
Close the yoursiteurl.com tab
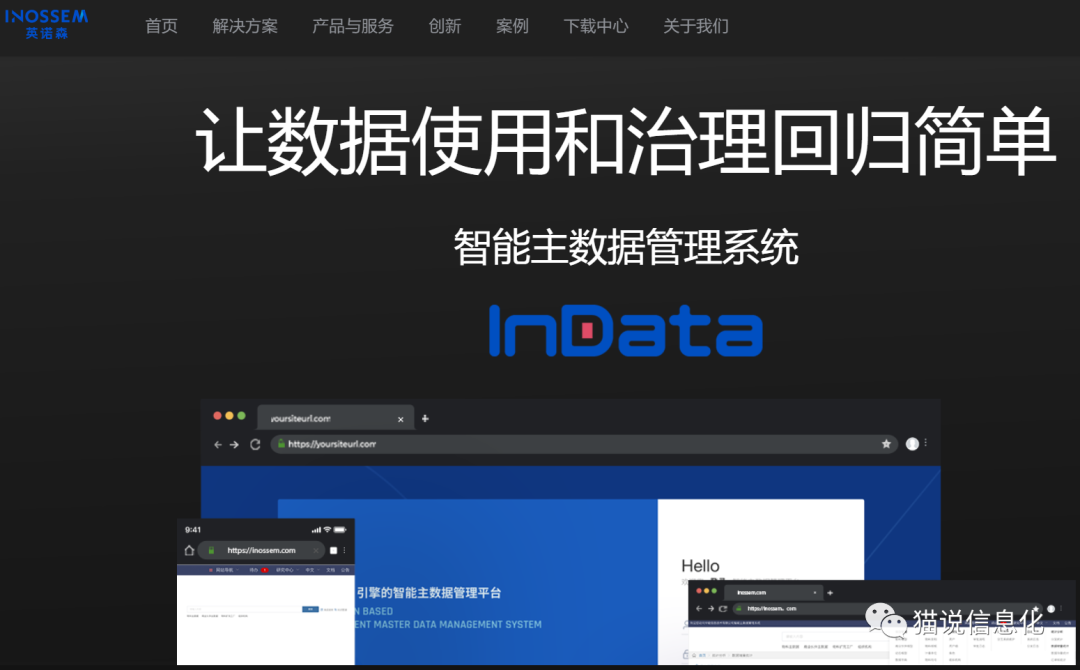pyautogui.click(x=401, y=419)
